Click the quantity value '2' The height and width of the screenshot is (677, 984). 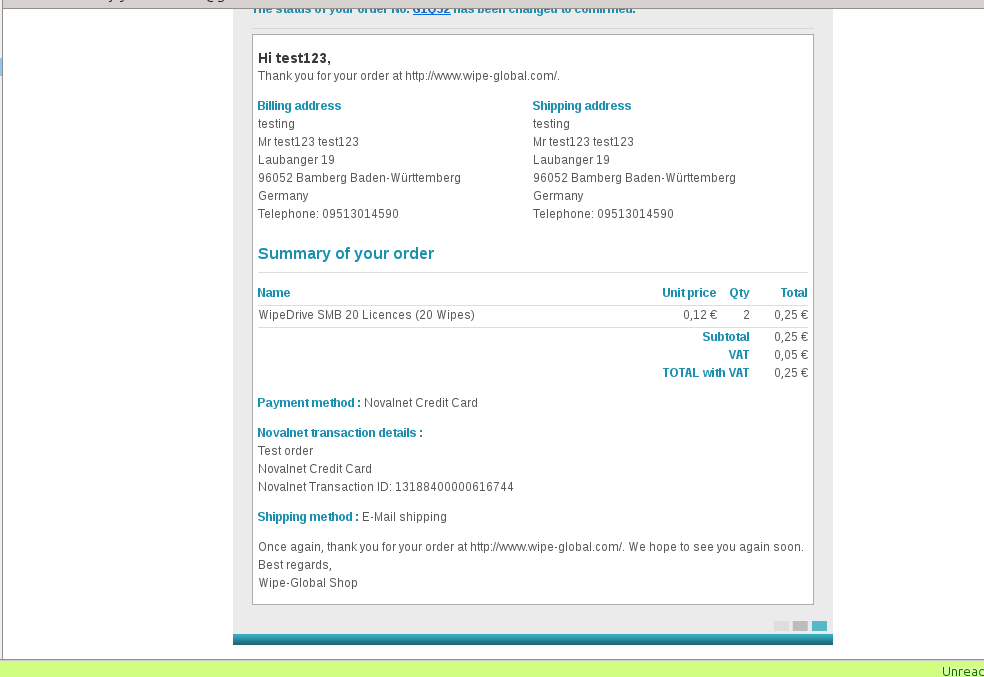coord(746,315)
